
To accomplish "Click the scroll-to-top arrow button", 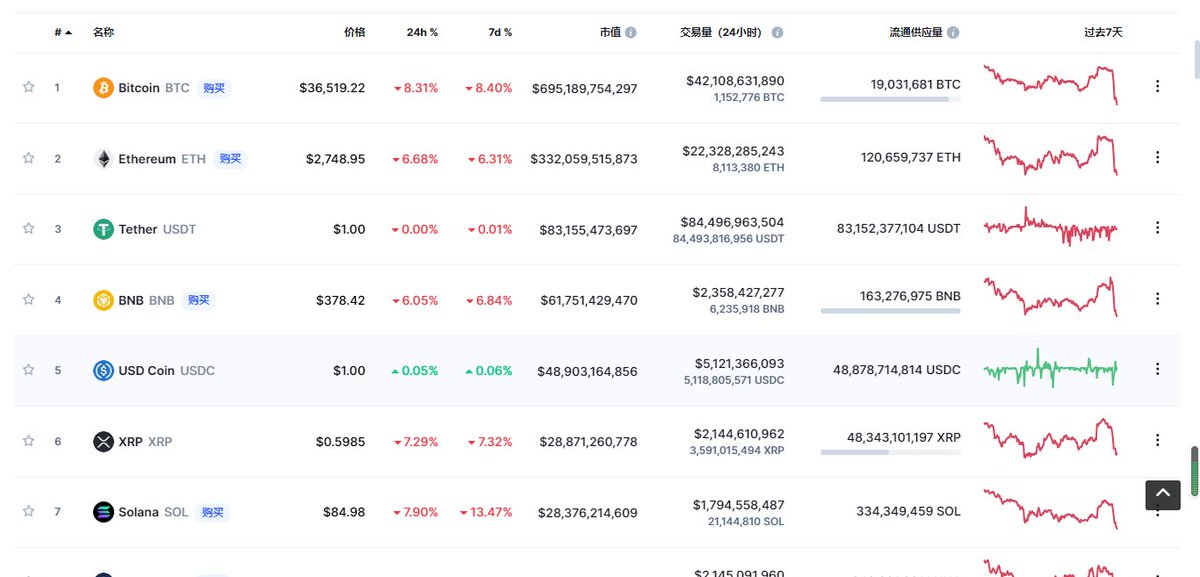I will point(1162,494).
